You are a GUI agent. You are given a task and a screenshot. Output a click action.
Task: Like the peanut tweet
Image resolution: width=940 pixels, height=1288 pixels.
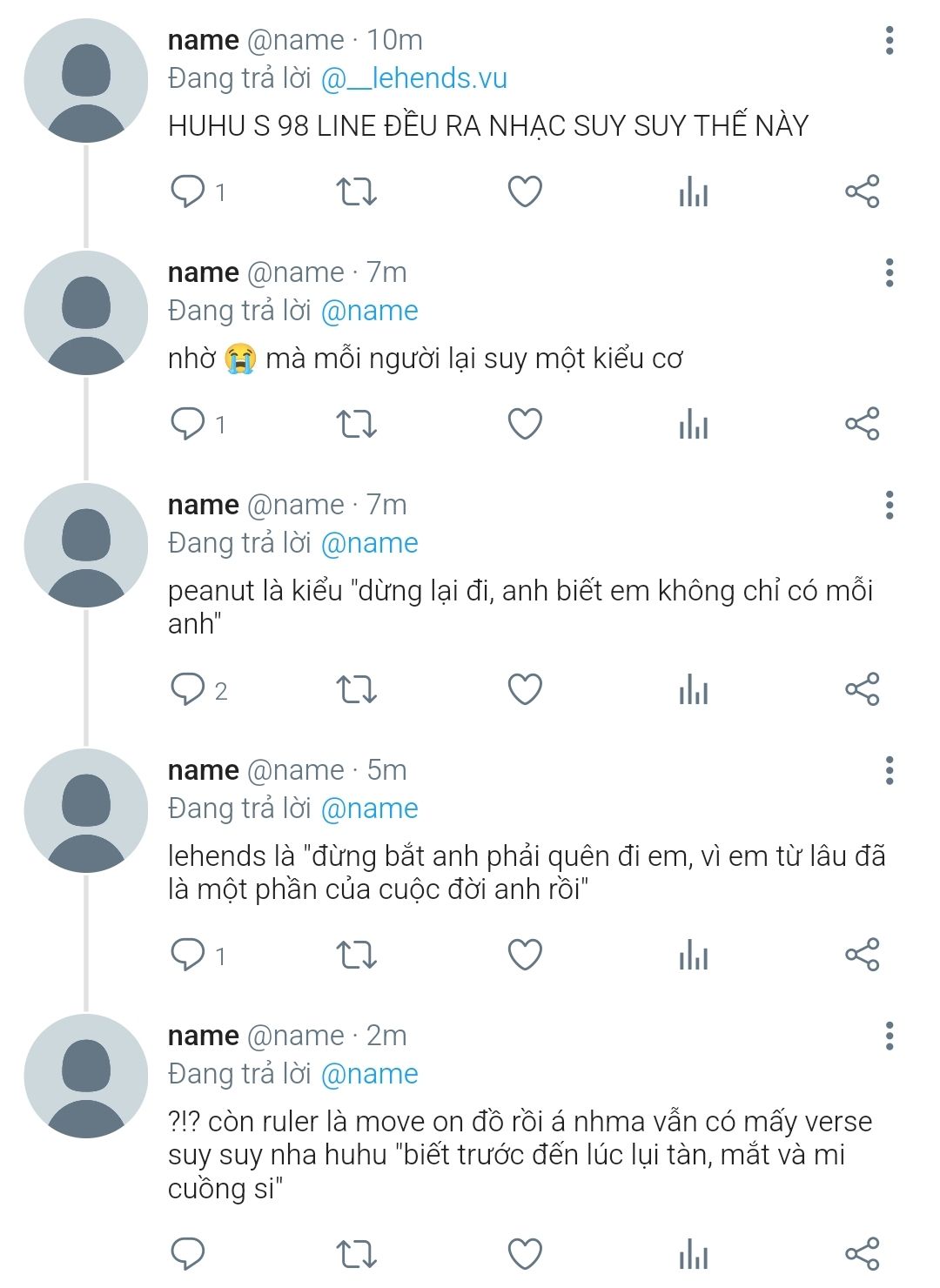pyautogui.click(x=525, y=689)
